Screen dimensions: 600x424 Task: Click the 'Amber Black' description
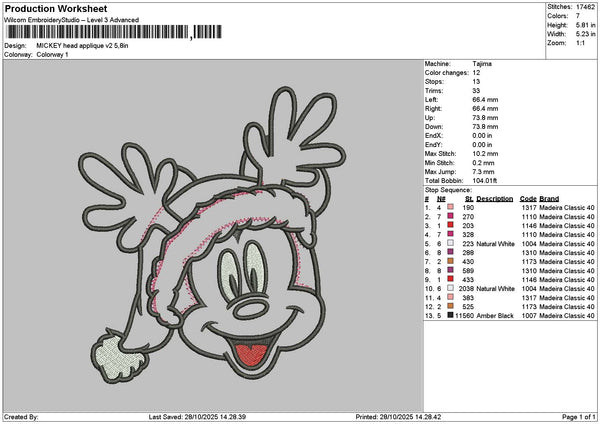click(x=495, y=316)
